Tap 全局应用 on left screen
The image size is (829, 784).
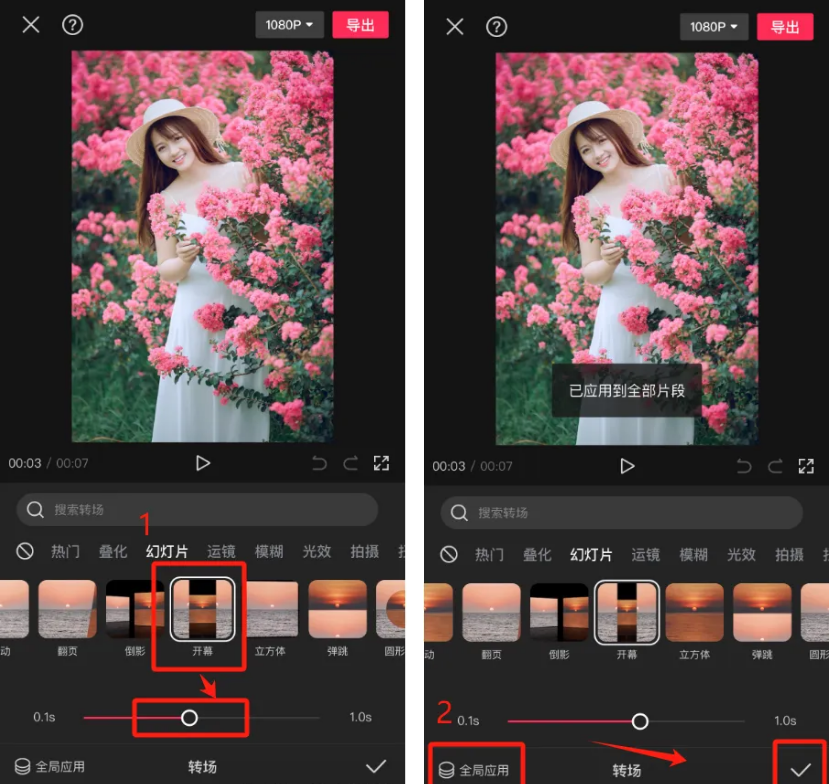tap(51, 767)
